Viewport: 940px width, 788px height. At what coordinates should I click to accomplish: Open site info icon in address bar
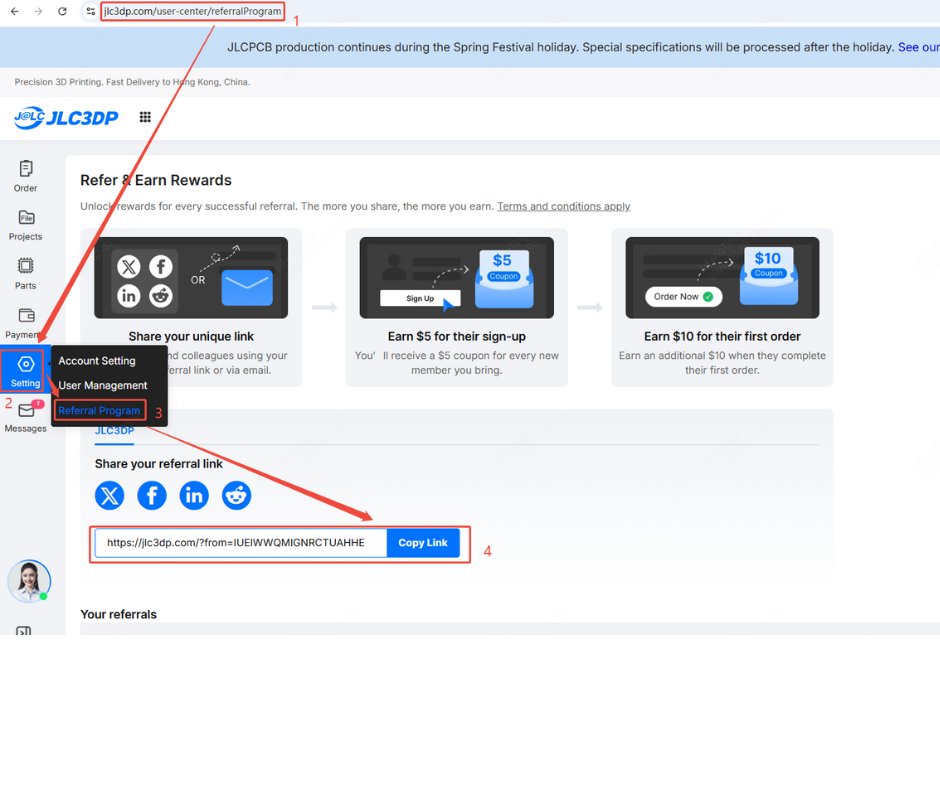(x=91, y=11)
